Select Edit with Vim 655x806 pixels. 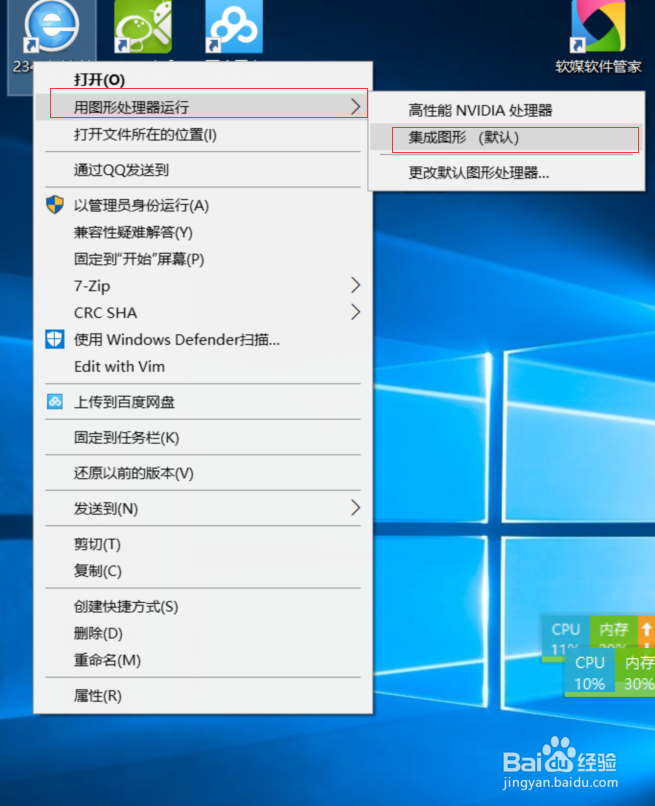point(203,366)
